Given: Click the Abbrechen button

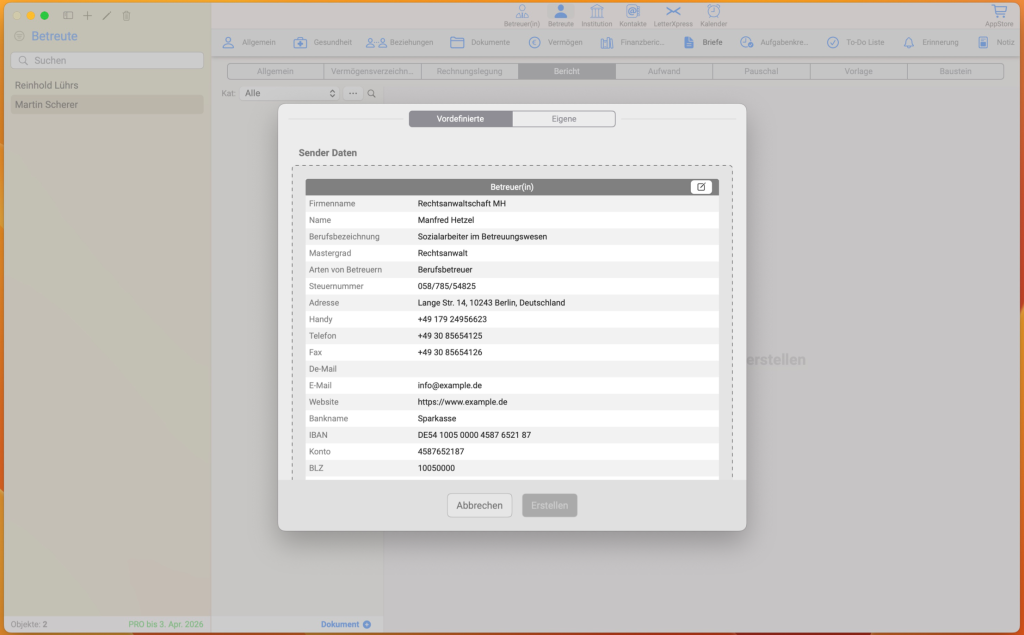Looking at the screenshot, I should coord(479,506).
